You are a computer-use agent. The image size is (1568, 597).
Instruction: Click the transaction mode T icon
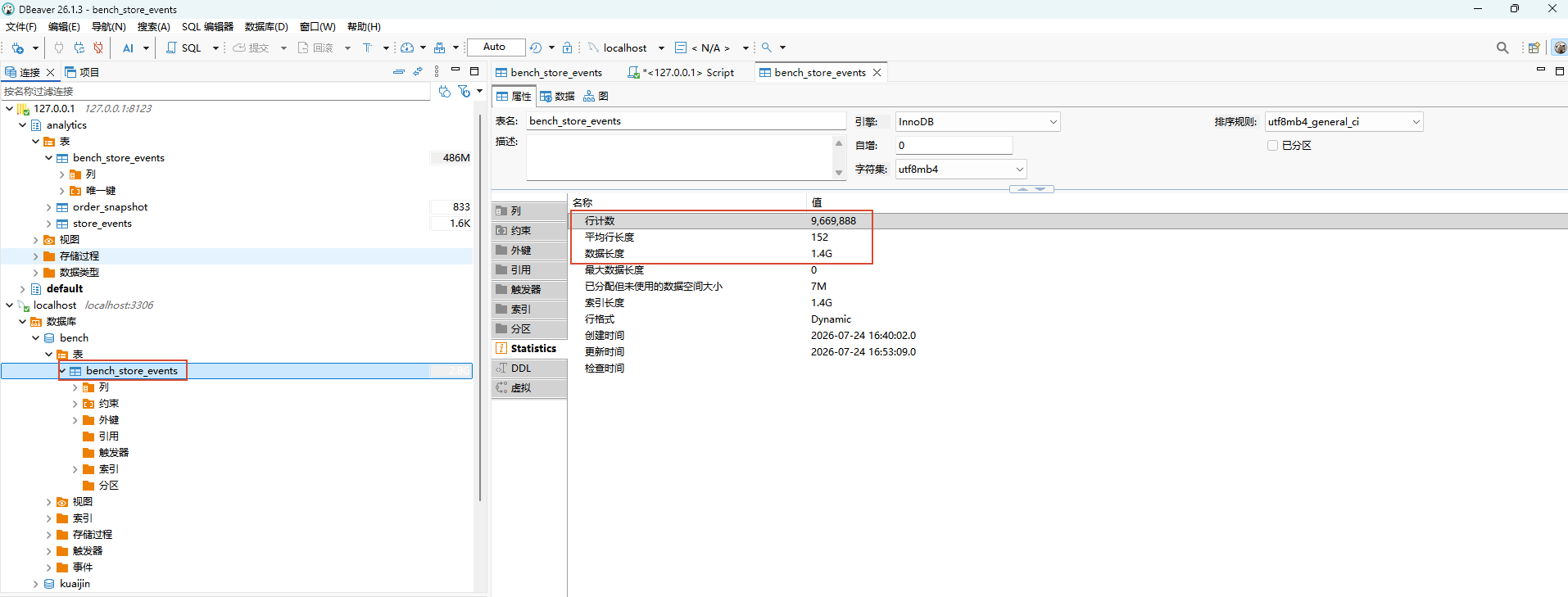[x=367, y=47]
